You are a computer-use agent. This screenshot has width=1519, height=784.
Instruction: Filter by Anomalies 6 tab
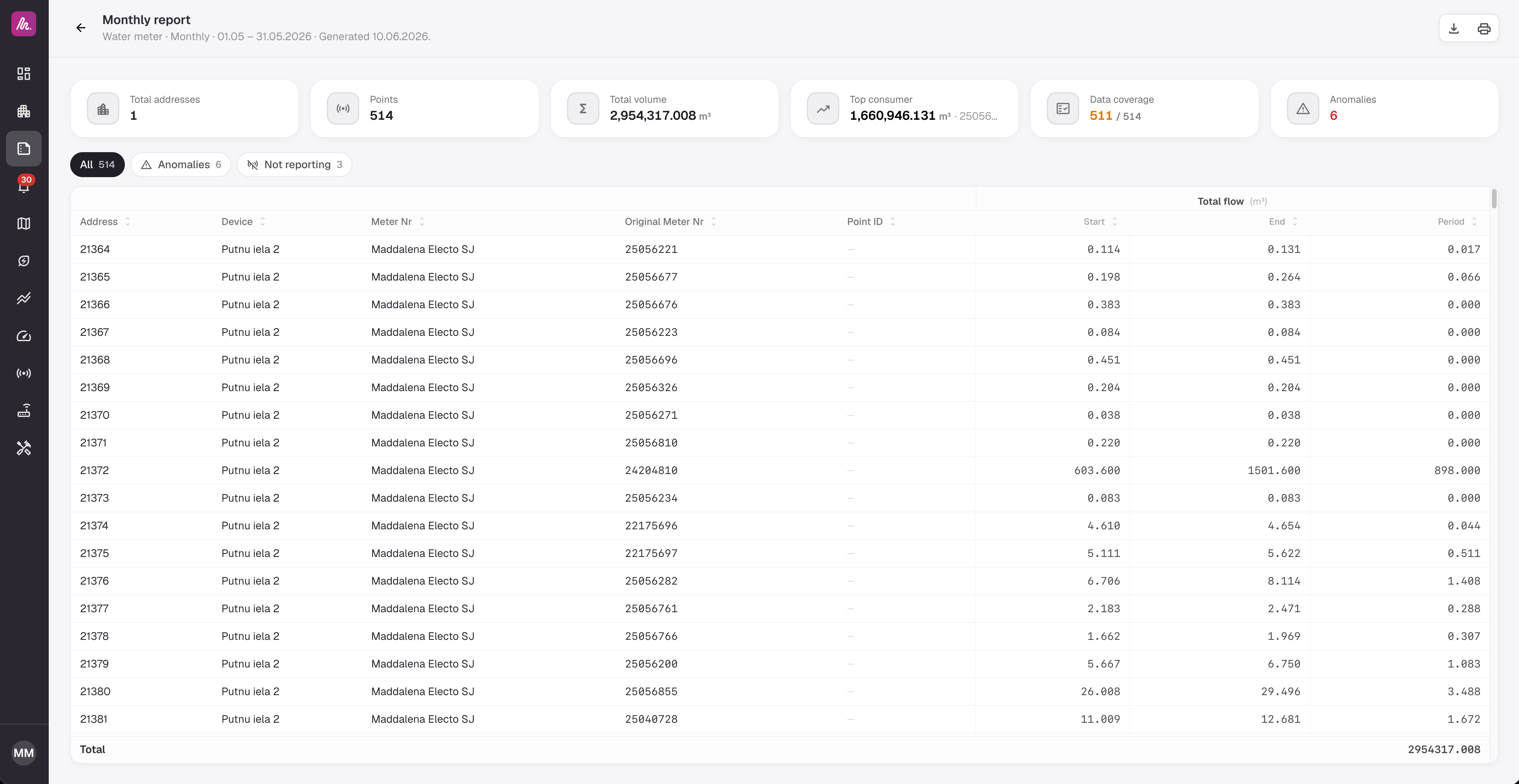tap(181, 164)
